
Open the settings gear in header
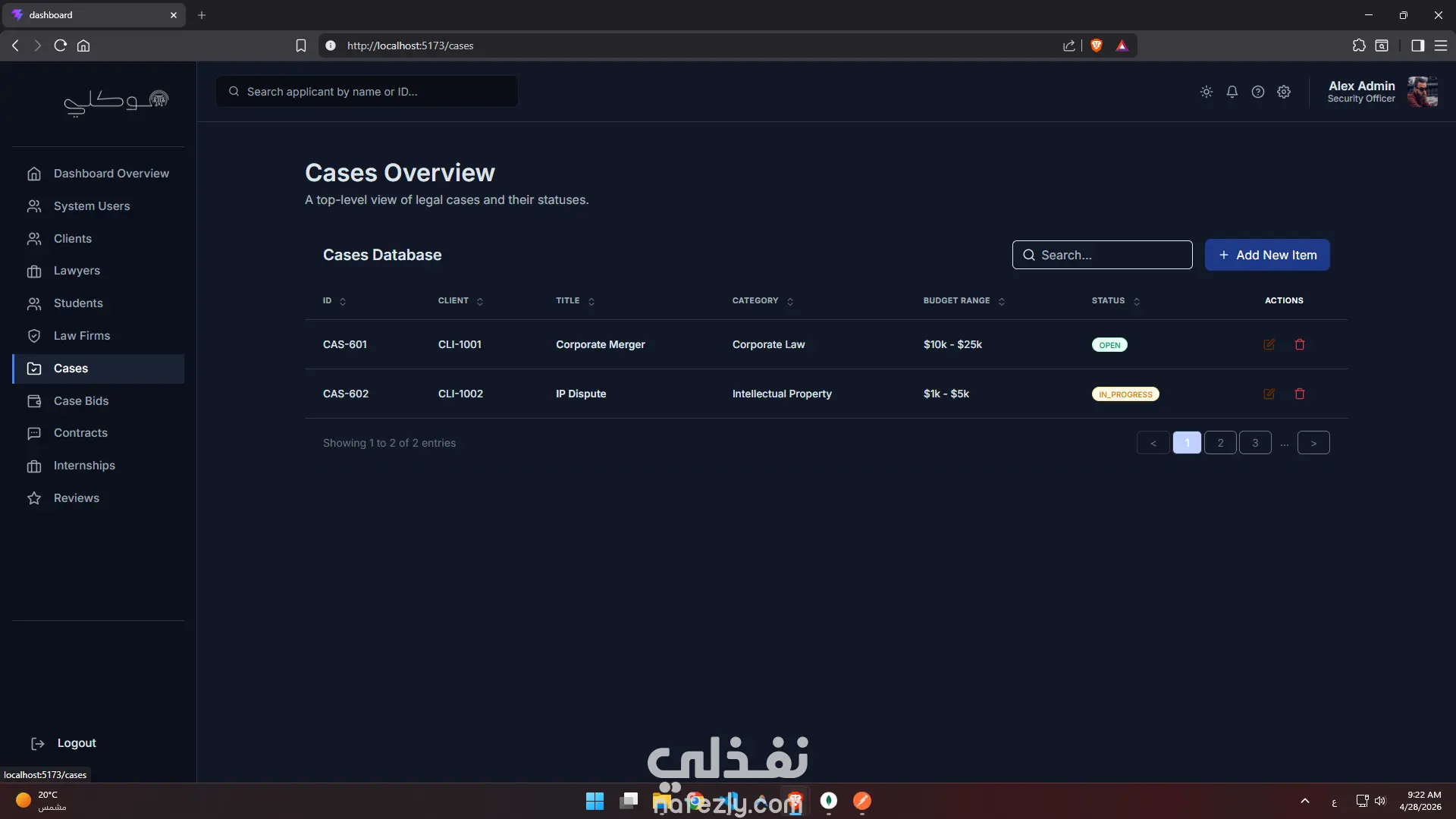click(1284, 92)
